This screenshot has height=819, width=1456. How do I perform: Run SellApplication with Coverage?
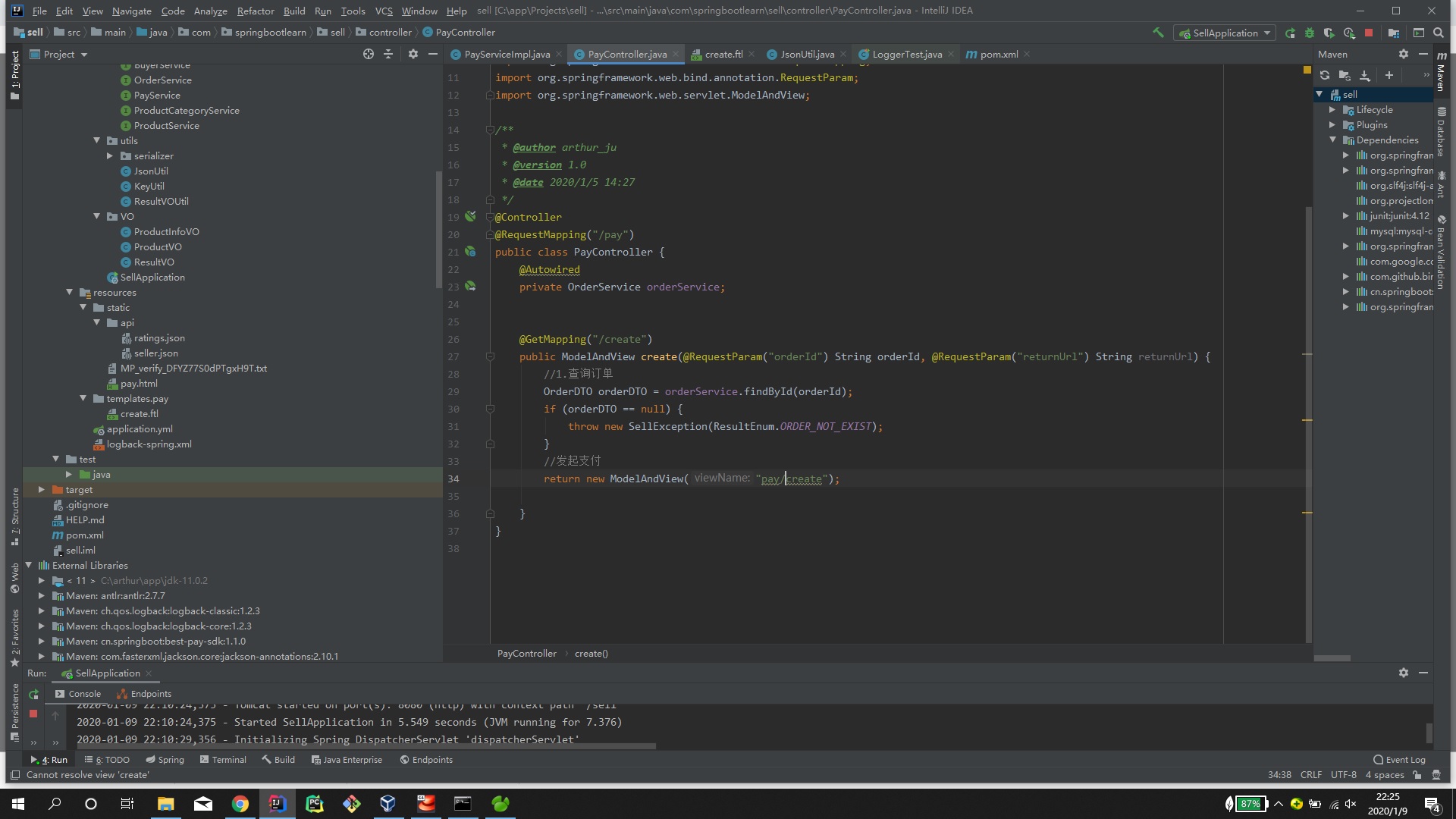point(1329,33)
